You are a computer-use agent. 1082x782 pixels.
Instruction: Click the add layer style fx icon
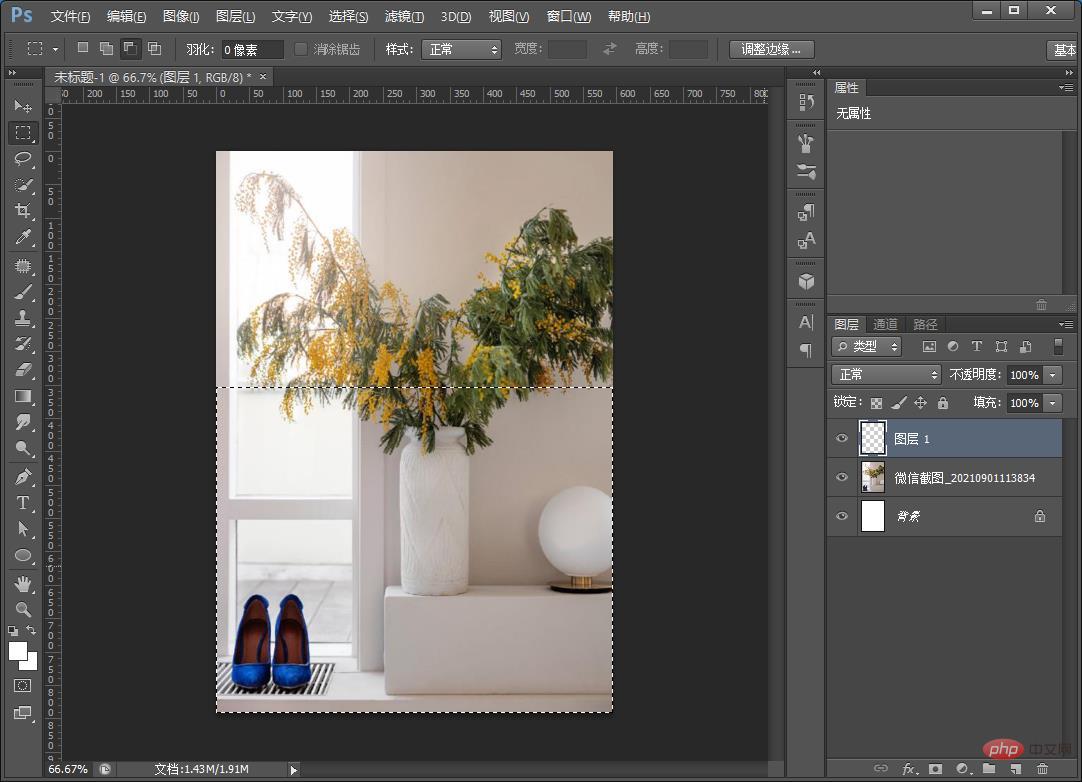(x=909, y=768)
